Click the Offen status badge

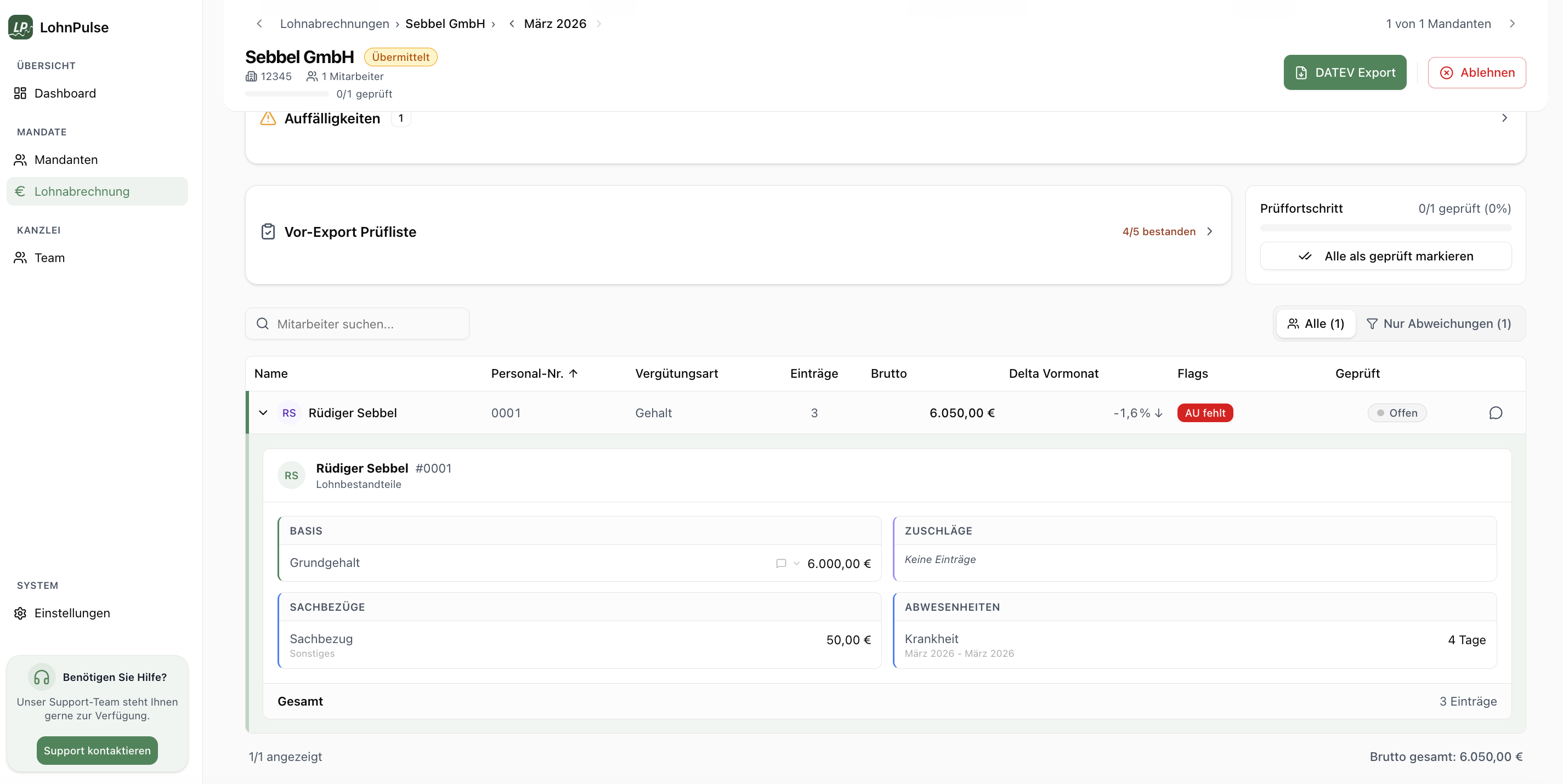[1397, 413]
